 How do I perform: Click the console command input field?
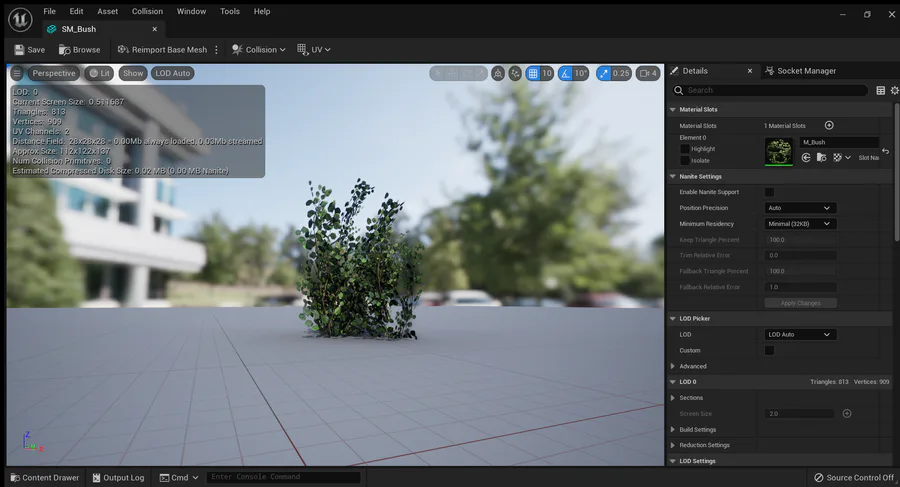(x=283, y=477)
